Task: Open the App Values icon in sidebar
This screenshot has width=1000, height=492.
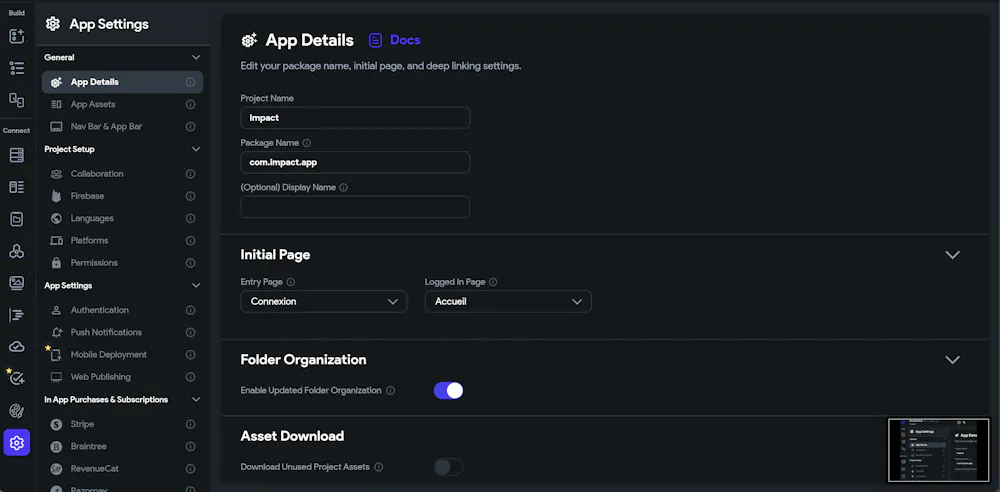Action: click(x=17, y=219)
